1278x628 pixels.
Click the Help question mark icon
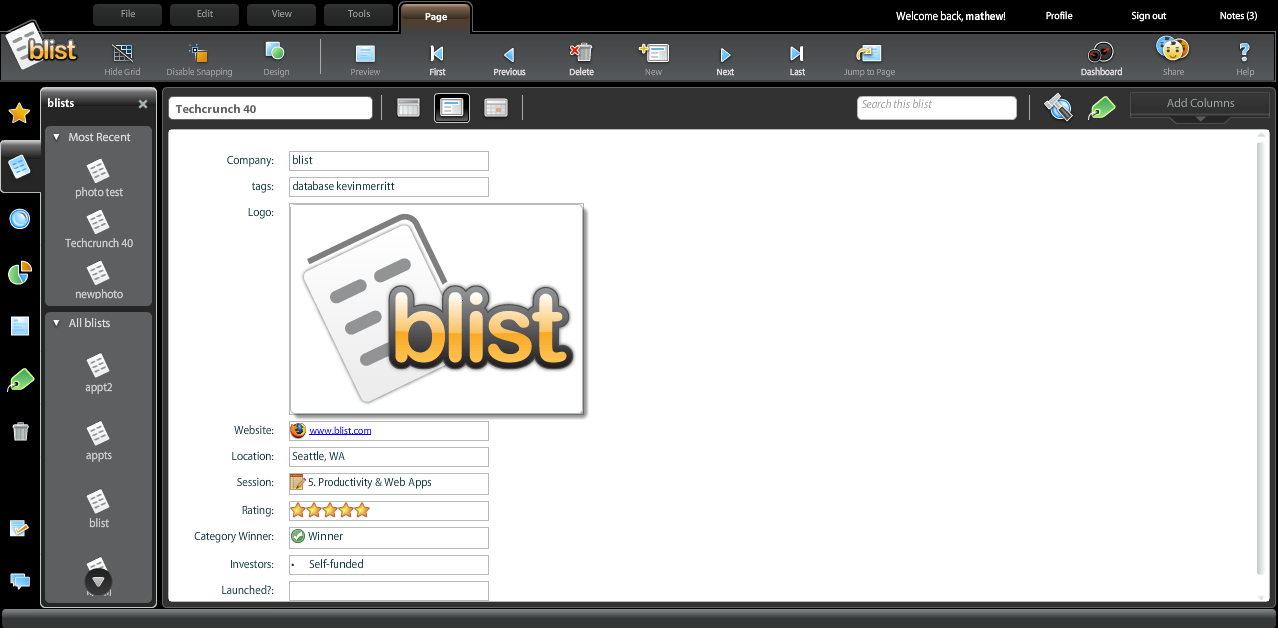tap(1244, 53)
